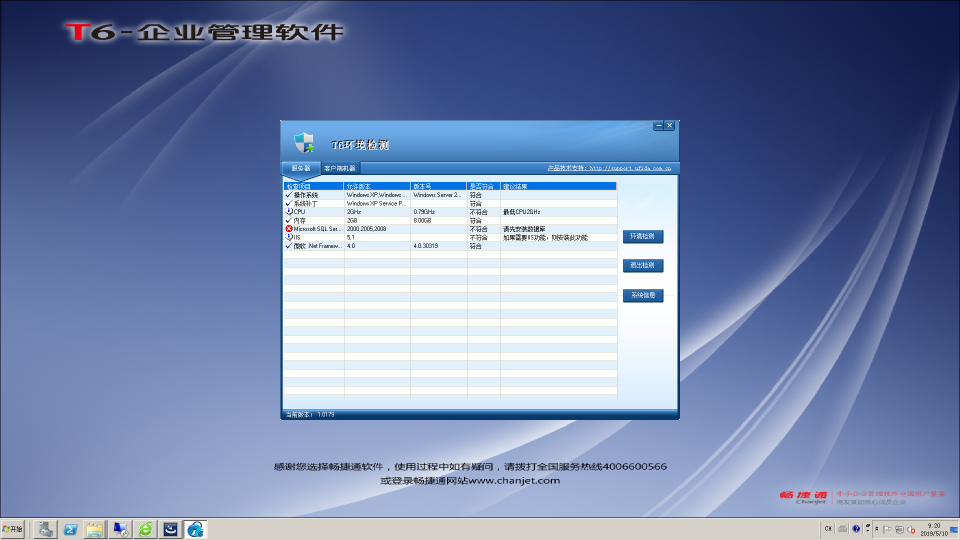Select the IIS row label
This screenshot has width=960, height=540.
[297, 238]
